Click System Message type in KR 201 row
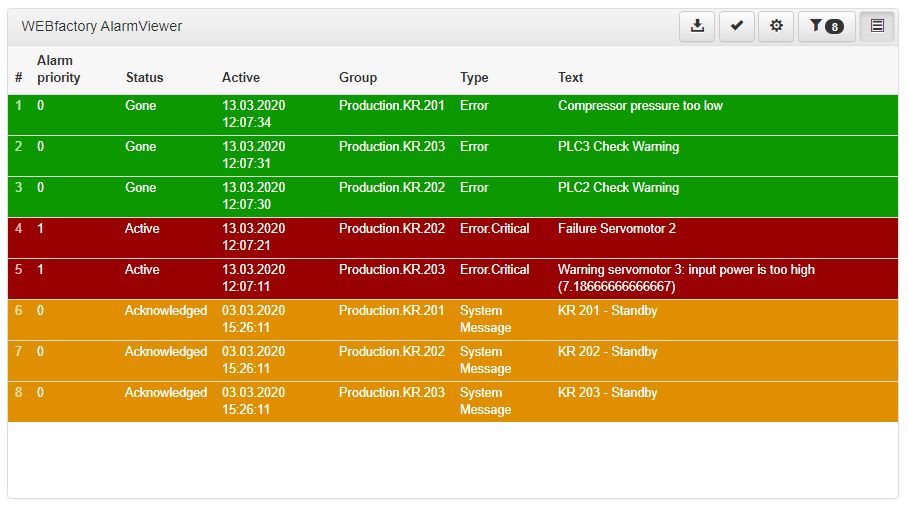This screenshot has width=908, height=509. pyautogui.click(x=485, y=319)
